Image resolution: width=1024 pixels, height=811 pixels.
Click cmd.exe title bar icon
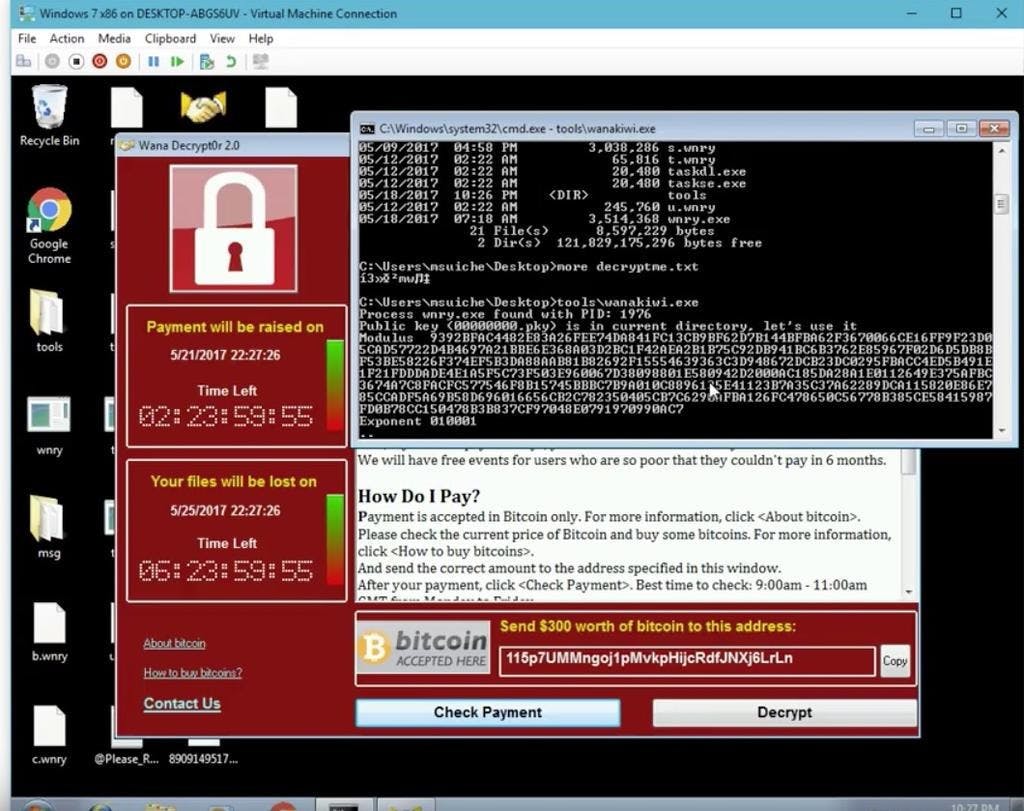[x=367, y=129]
